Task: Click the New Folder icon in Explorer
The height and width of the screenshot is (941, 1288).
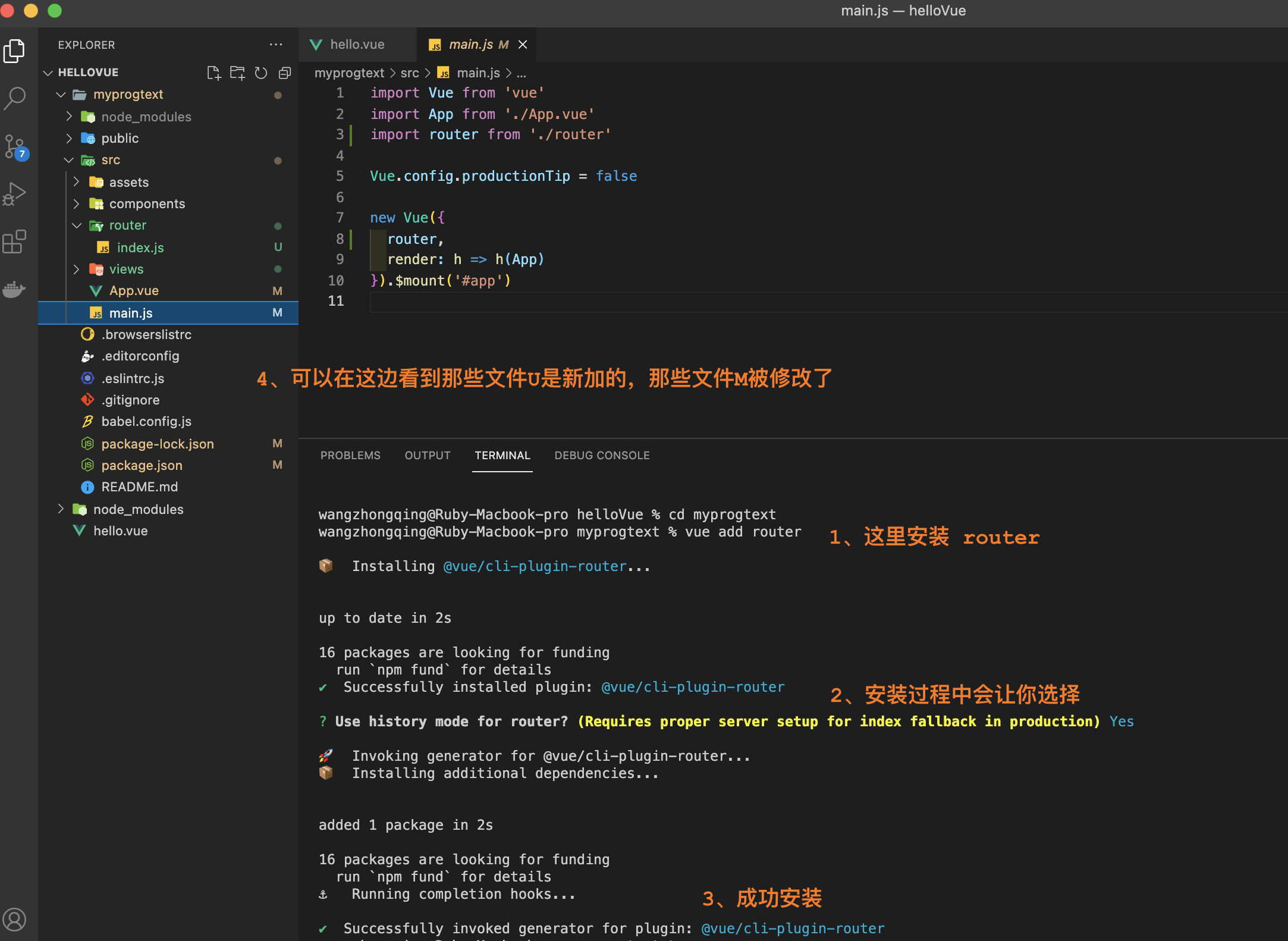Action: click(x=237, y=73)
